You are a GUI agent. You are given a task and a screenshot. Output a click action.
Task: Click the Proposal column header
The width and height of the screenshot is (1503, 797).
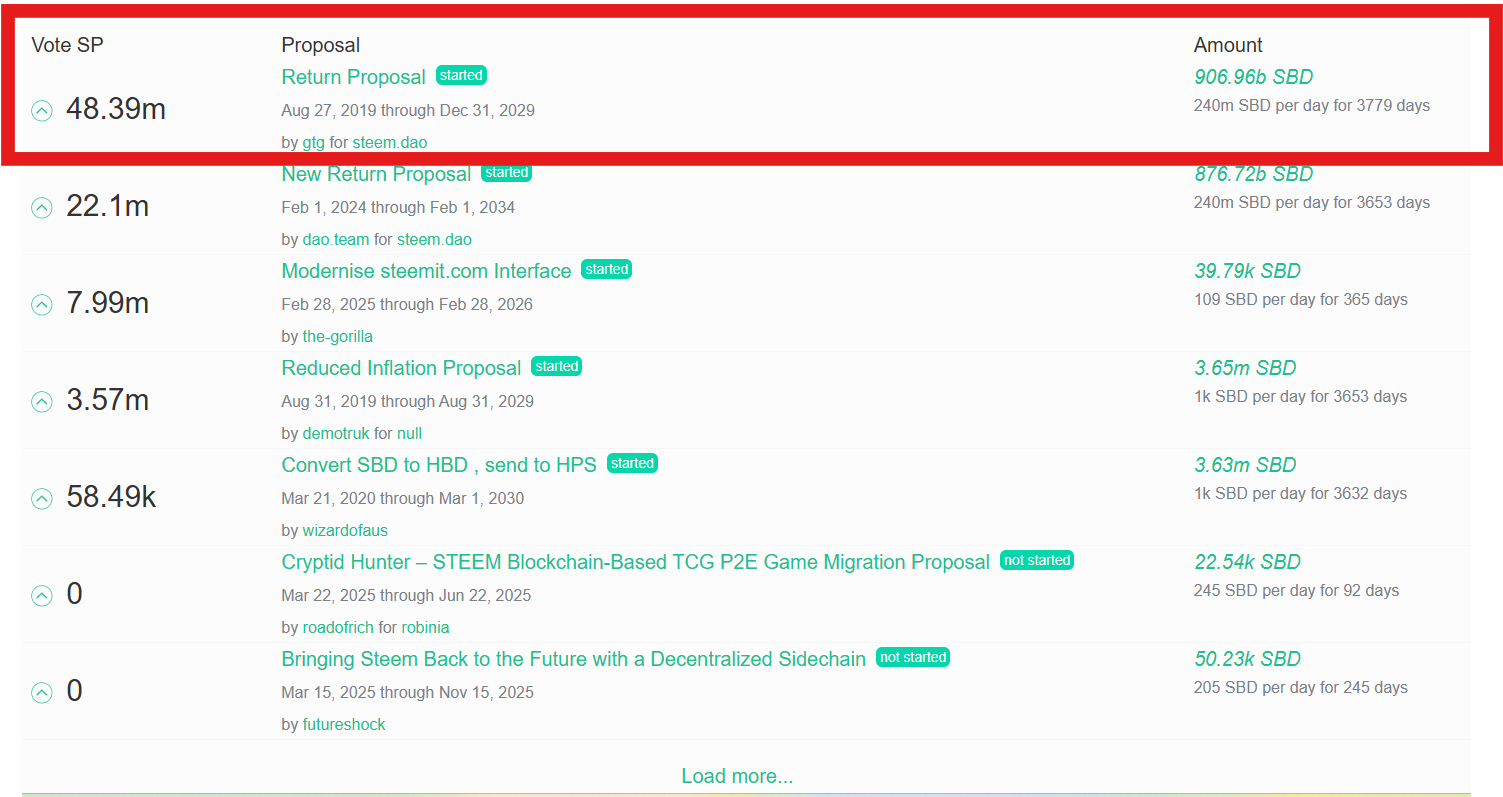321,45
